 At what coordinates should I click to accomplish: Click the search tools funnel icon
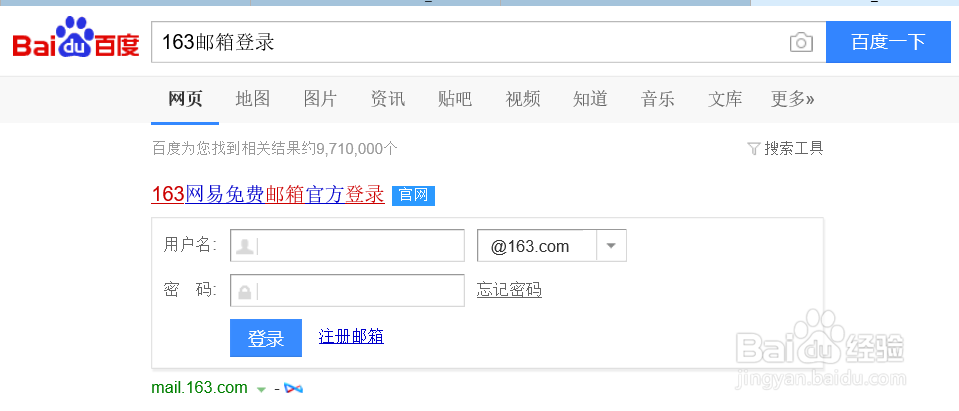coord(754,148)
